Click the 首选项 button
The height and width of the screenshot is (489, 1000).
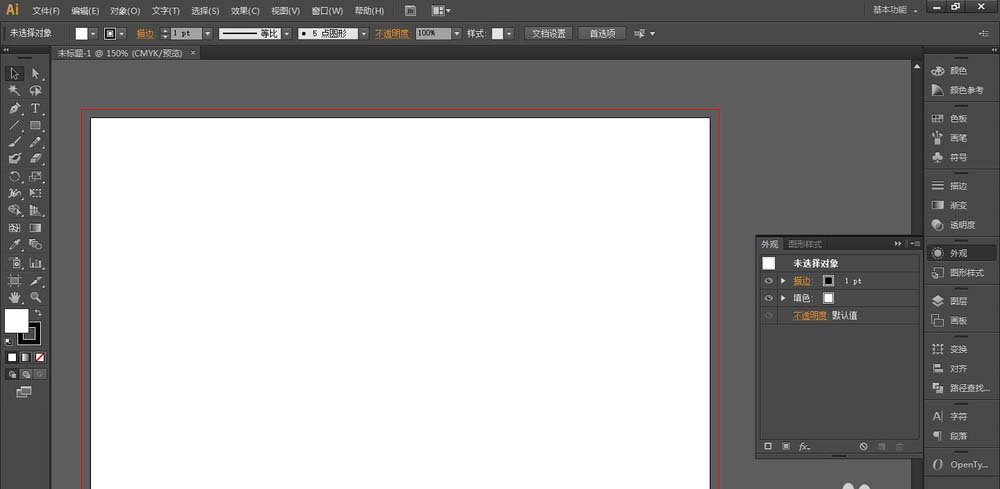point(602,33)
